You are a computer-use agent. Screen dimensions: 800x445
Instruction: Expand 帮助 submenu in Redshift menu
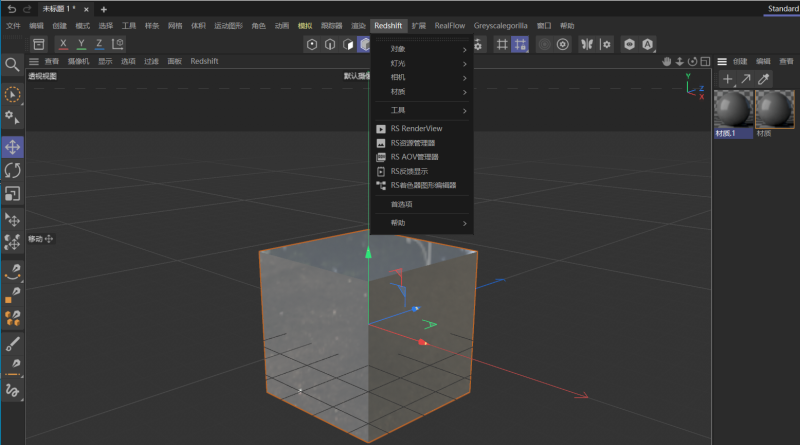[421, 222]
